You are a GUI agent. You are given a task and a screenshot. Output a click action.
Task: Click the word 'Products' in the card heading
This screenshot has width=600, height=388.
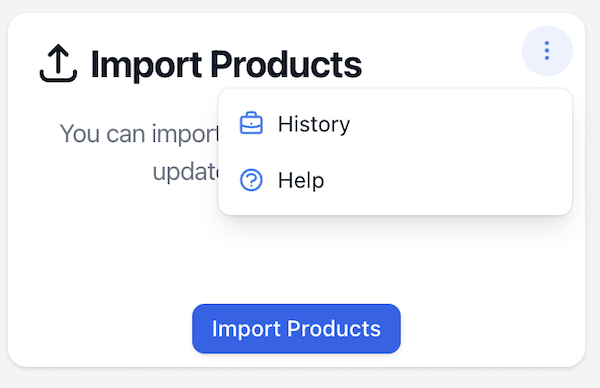click(x=286, y=64)
